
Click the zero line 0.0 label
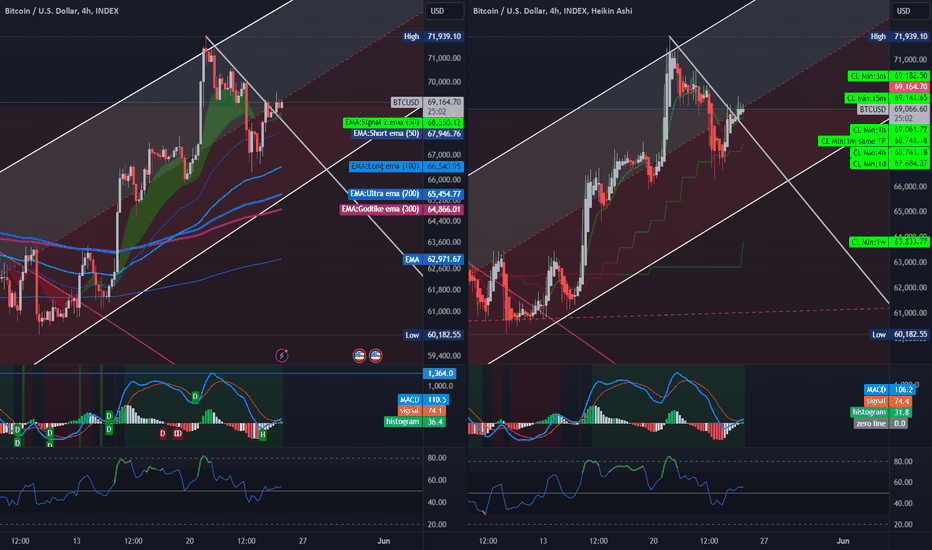point(881,423)
